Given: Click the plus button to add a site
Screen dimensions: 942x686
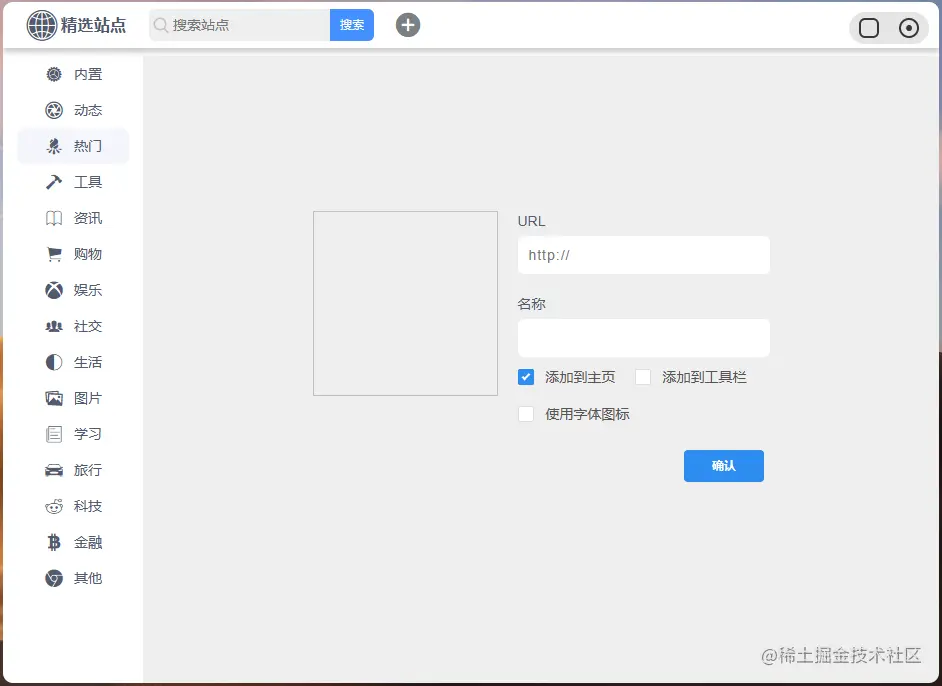Looking at the screenshot, I should point(408,24).
